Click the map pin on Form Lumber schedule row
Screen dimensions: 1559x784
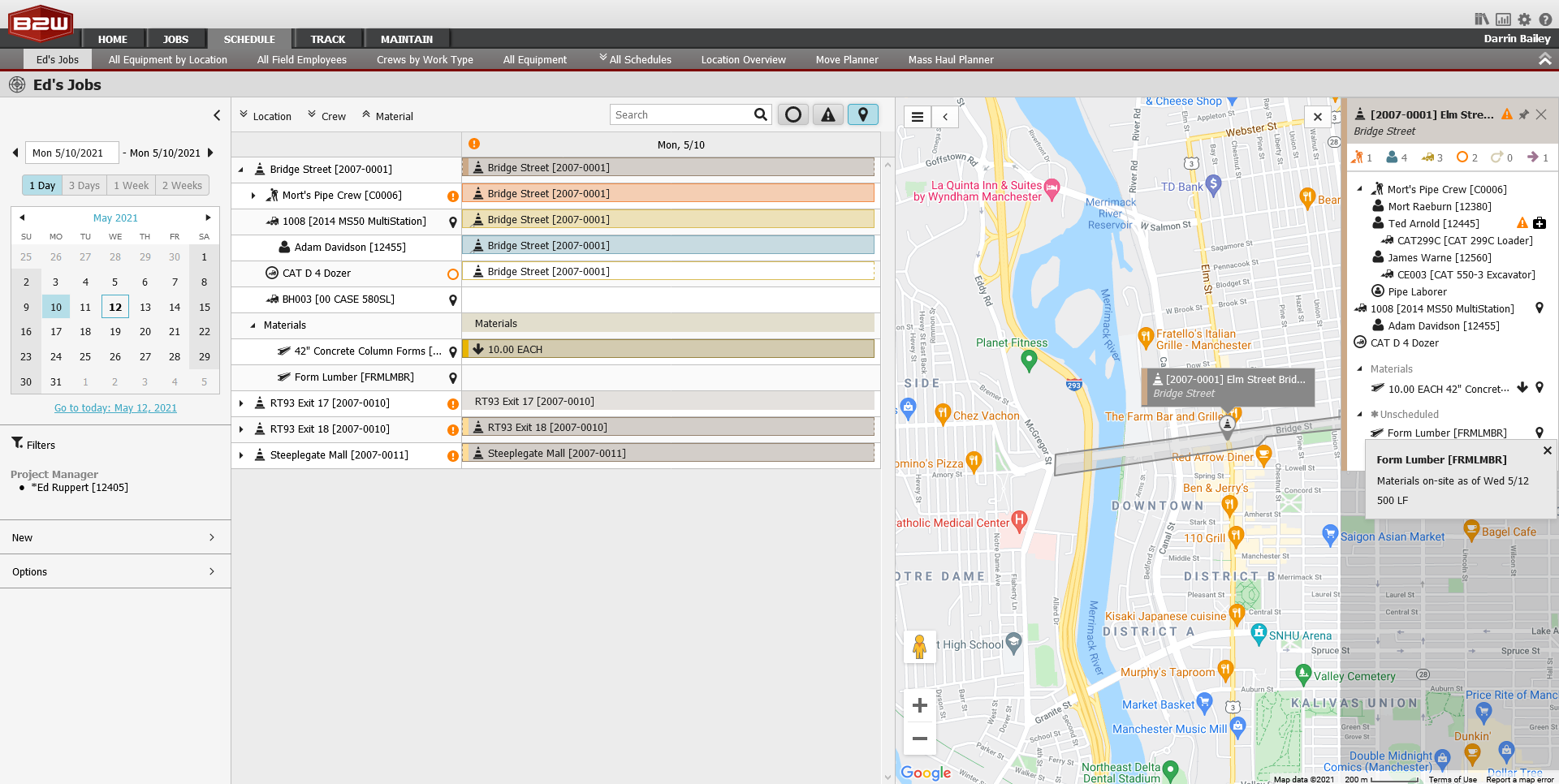tap(453, 378)
